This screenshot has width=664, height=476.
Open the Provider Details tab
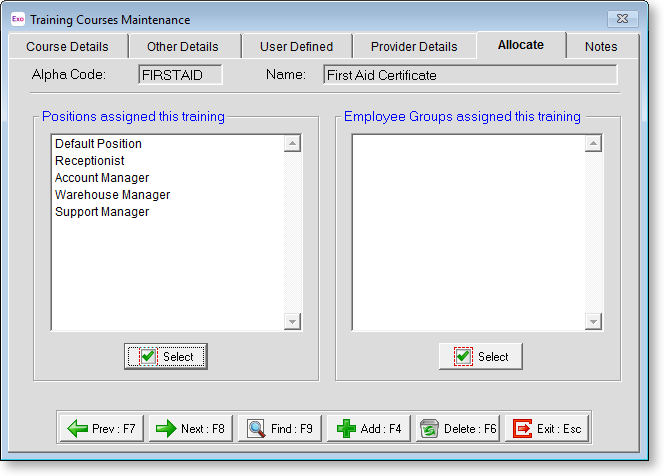[413, 47]
